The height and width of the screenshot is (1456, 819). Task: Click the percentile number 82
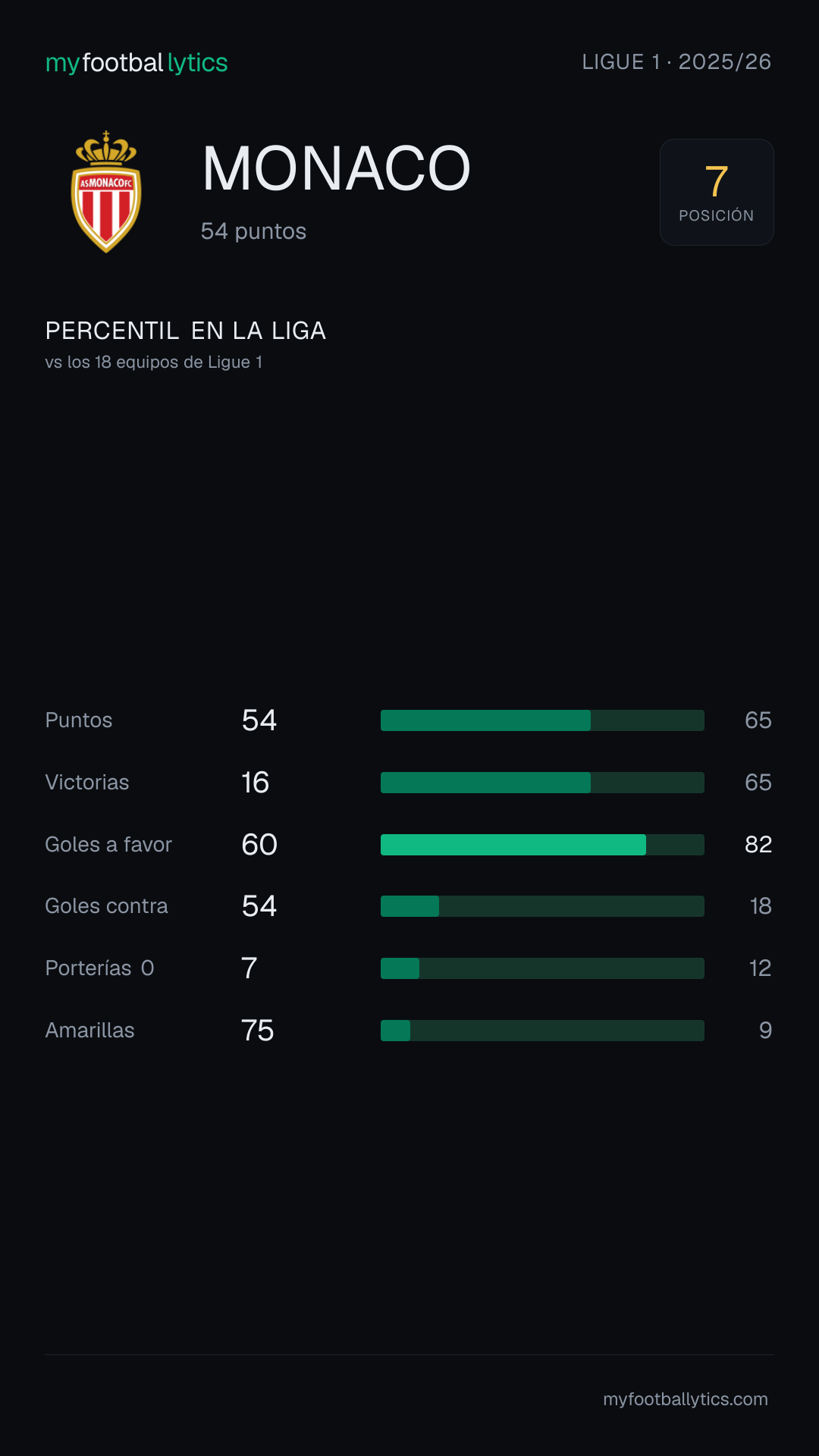758,845
